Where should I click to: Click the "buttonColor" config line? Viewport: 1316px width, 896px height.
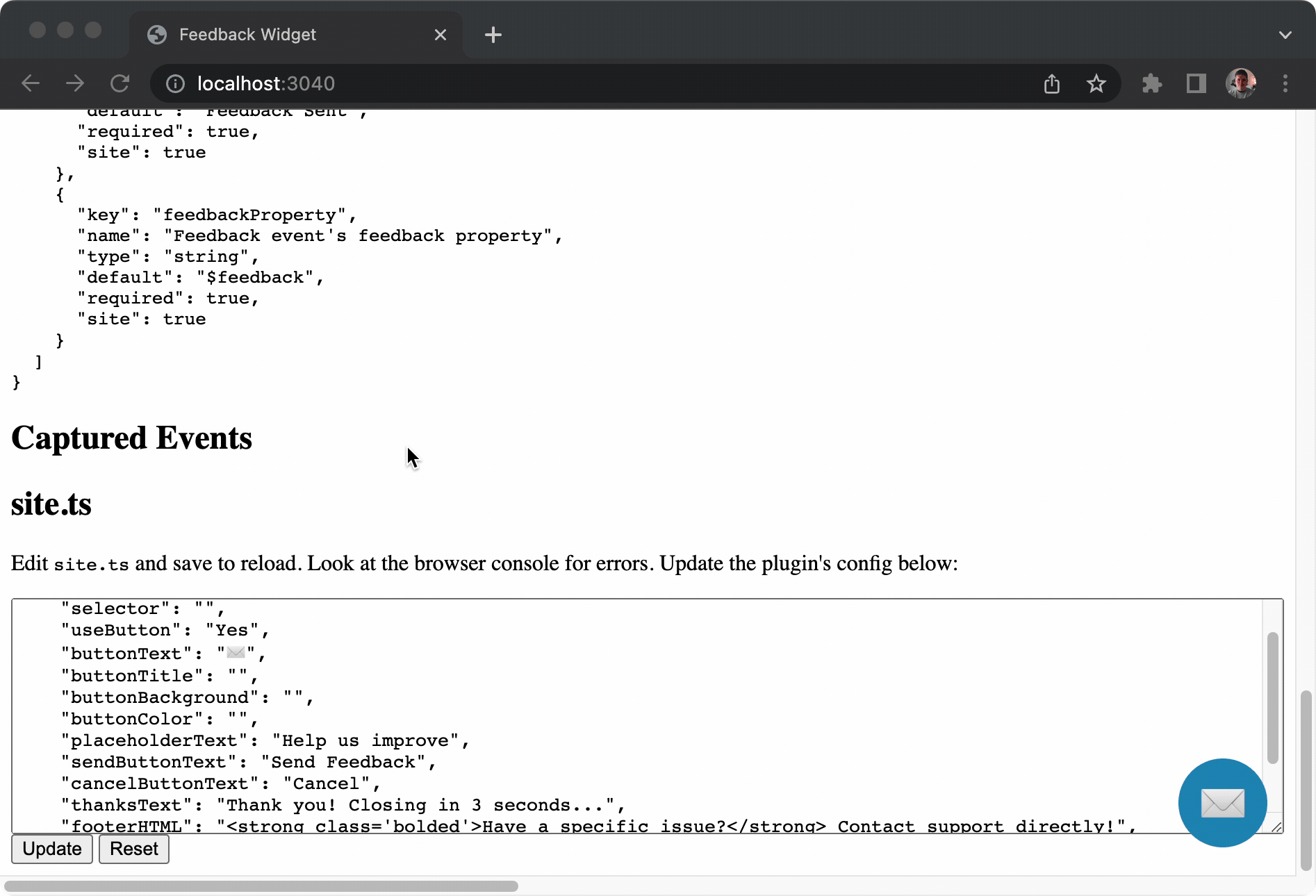(x=159, y=719)
